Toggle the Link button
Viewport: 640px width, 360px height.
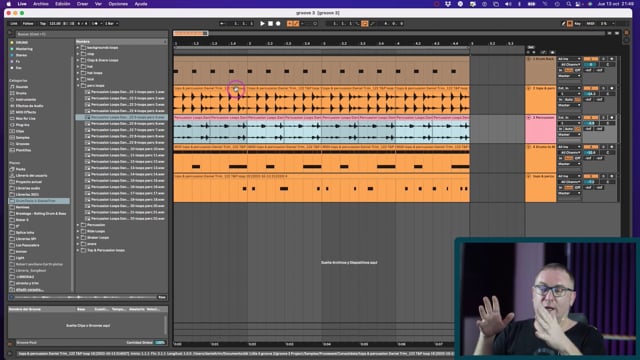pos(14,24)
